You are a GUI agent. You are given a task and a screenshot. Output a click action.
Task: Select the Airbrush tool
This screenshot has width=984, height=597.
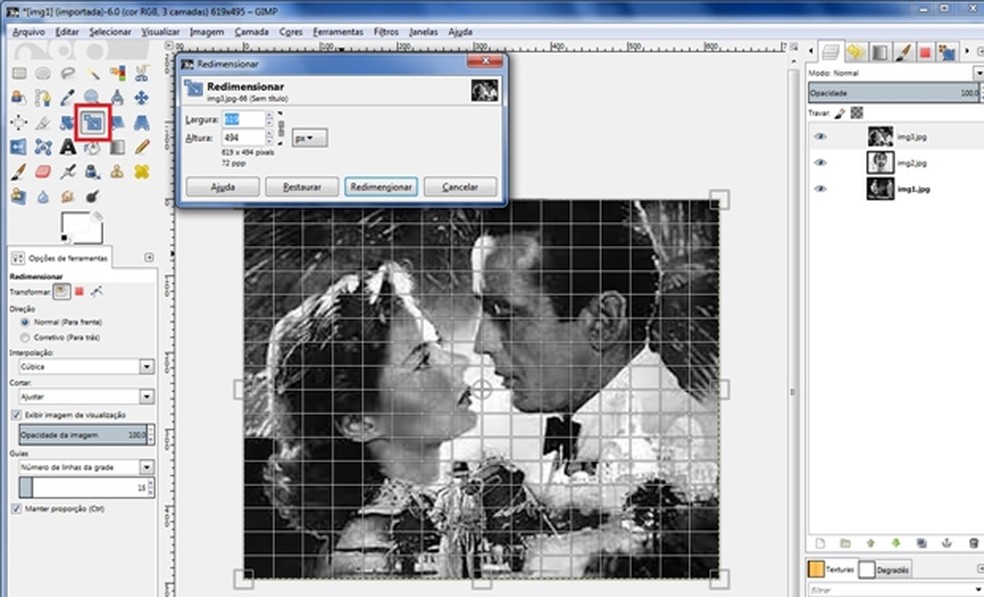[x=68, y=171]
